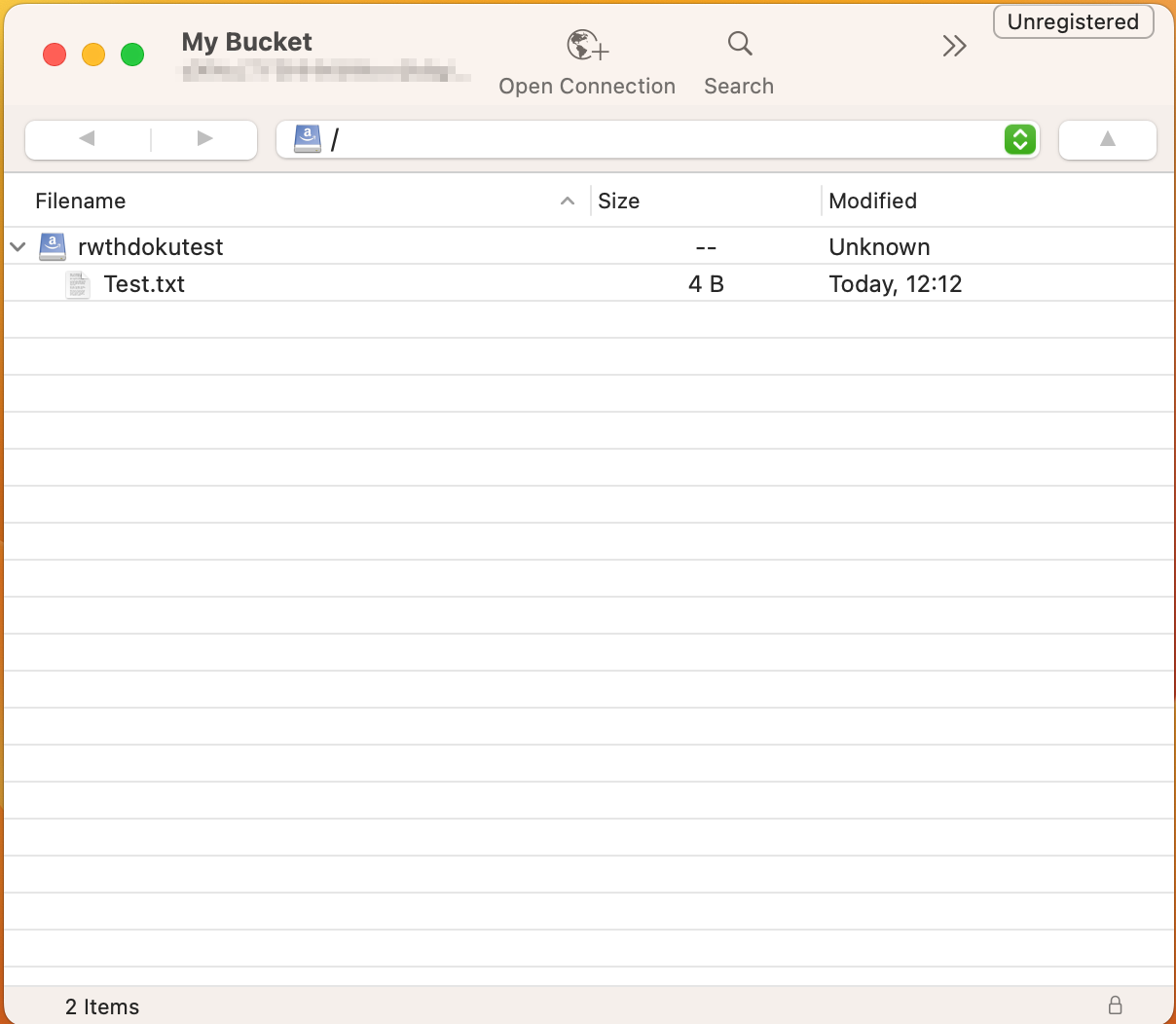
Task: Click the 2 Items status text
Action: coord(102,1006)
